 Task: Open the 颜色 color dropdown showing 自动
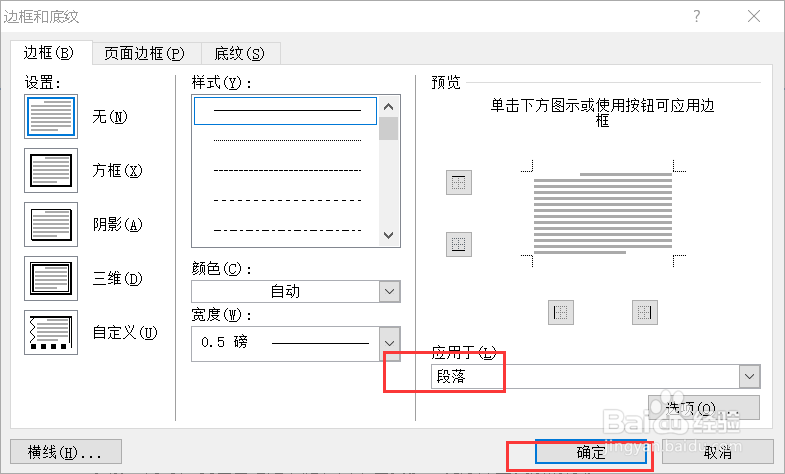[296, 291]
